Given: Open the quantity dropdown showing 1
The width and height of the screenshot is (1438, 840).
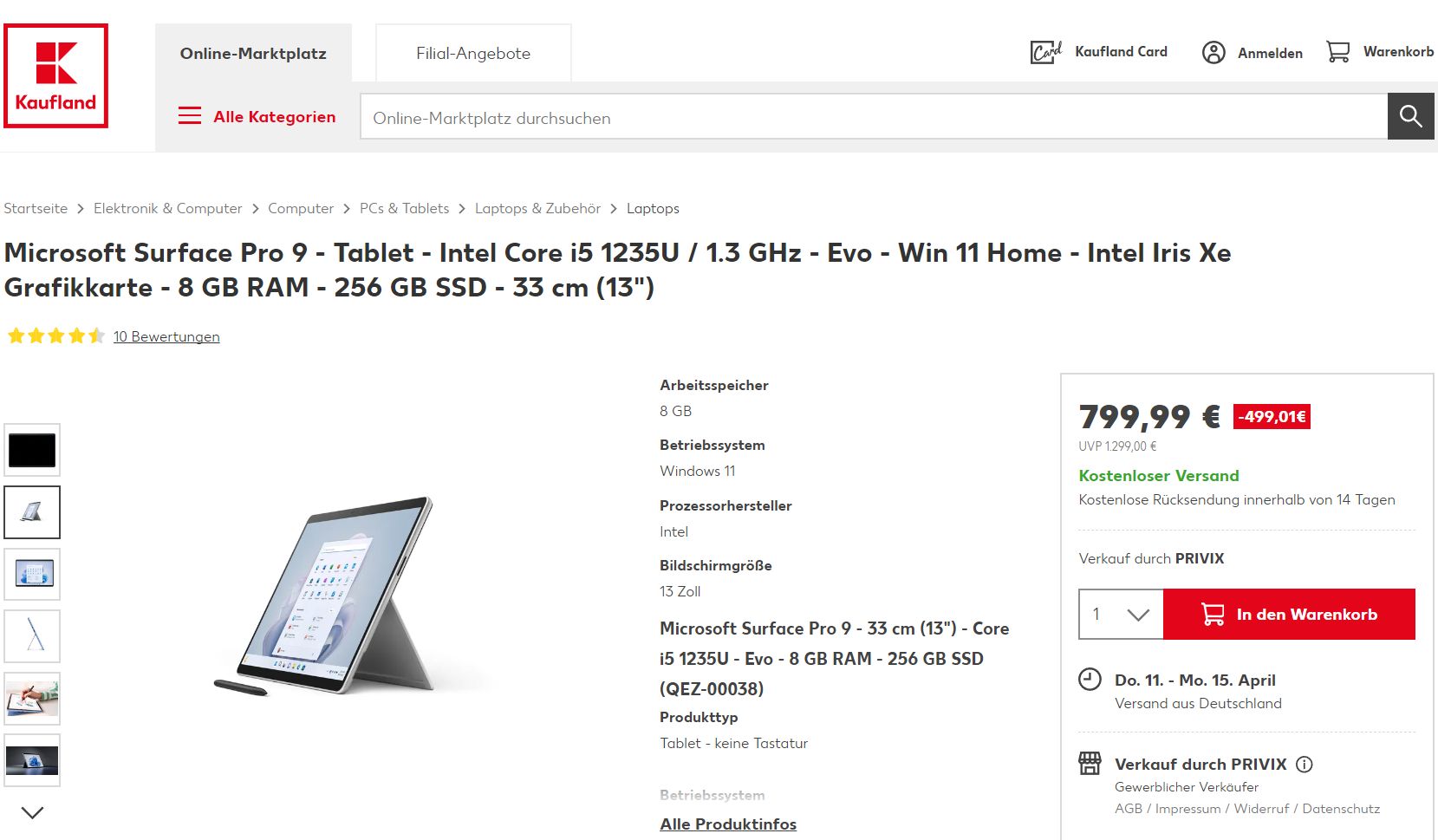Looking at the screenshot, I should point(1121,615).
